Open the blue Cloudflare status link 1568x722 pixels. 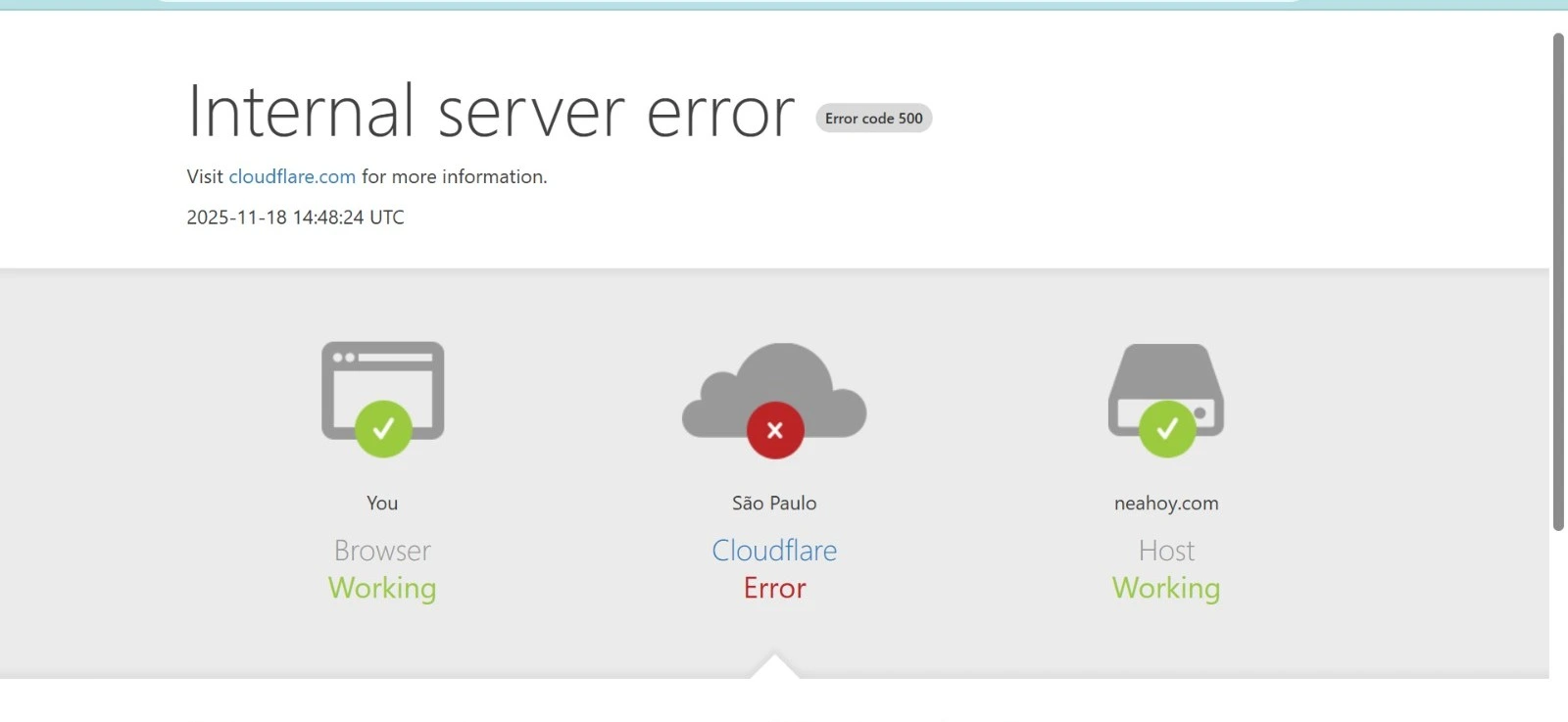774,551
